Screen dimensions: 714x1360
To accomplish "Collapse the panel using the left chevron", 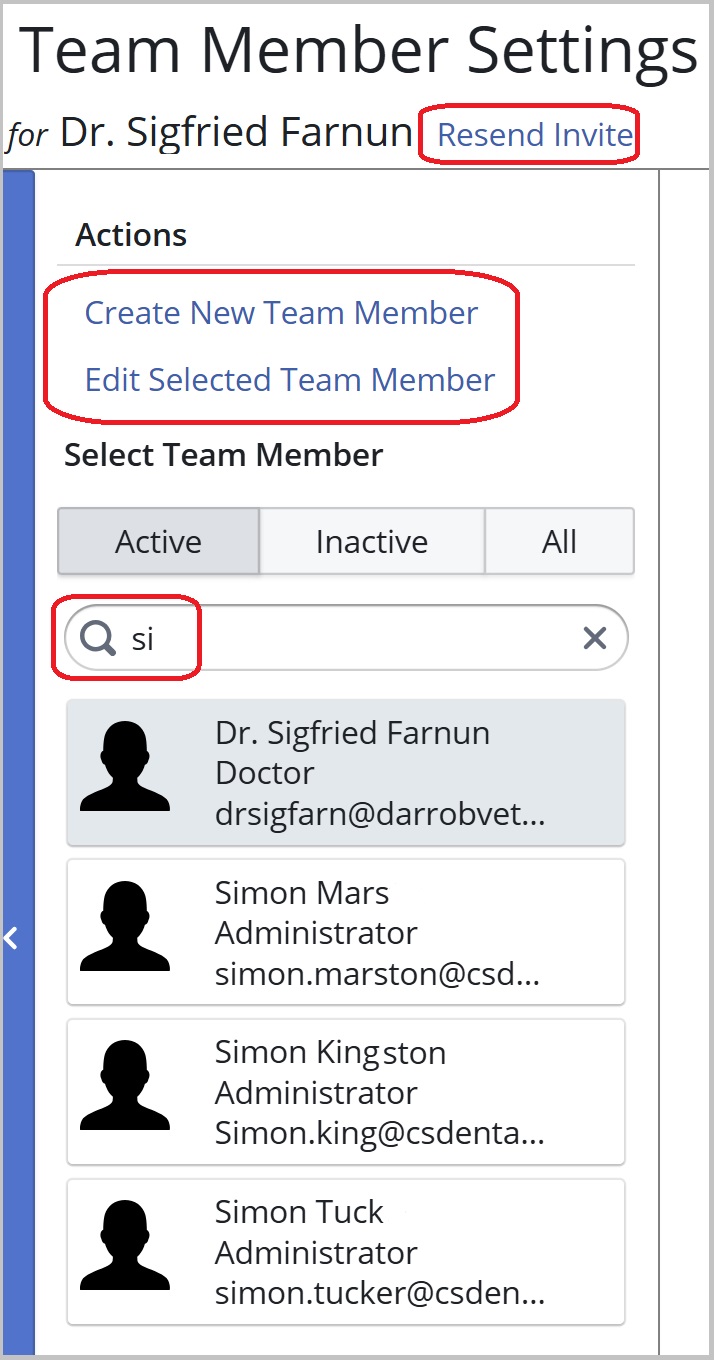I will pos(9,938).
